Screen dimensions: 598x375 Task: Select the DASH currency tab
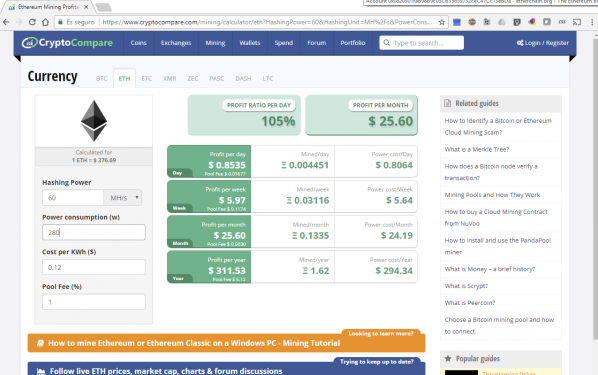243,79
